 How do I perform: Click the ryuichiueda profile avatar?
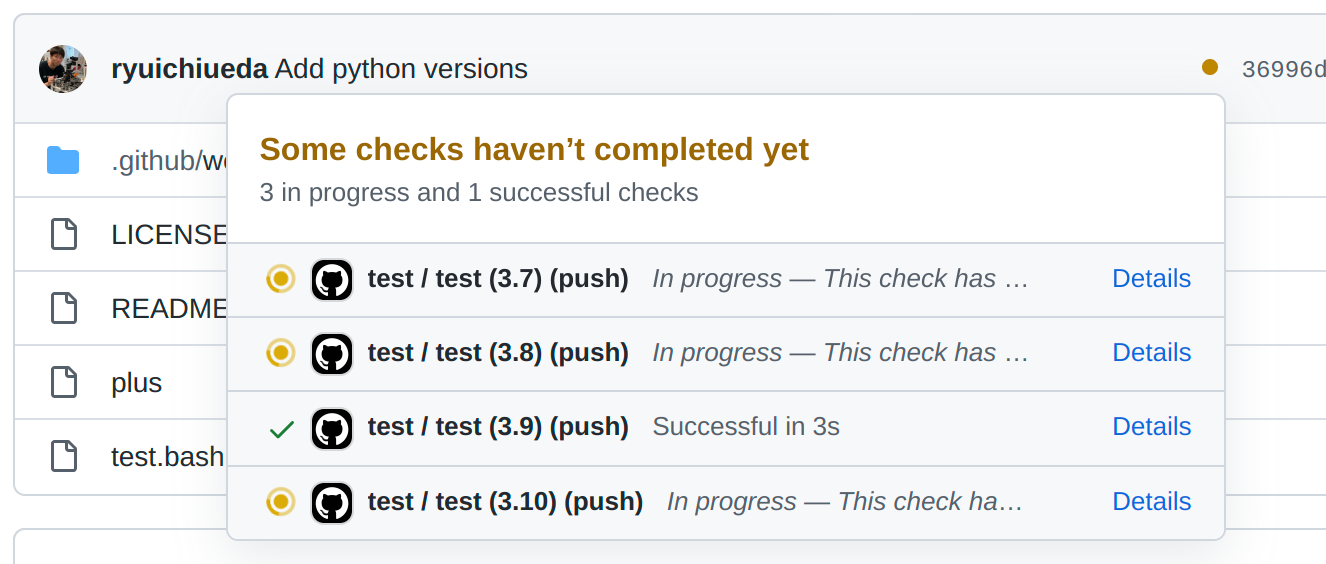(62, 69)
